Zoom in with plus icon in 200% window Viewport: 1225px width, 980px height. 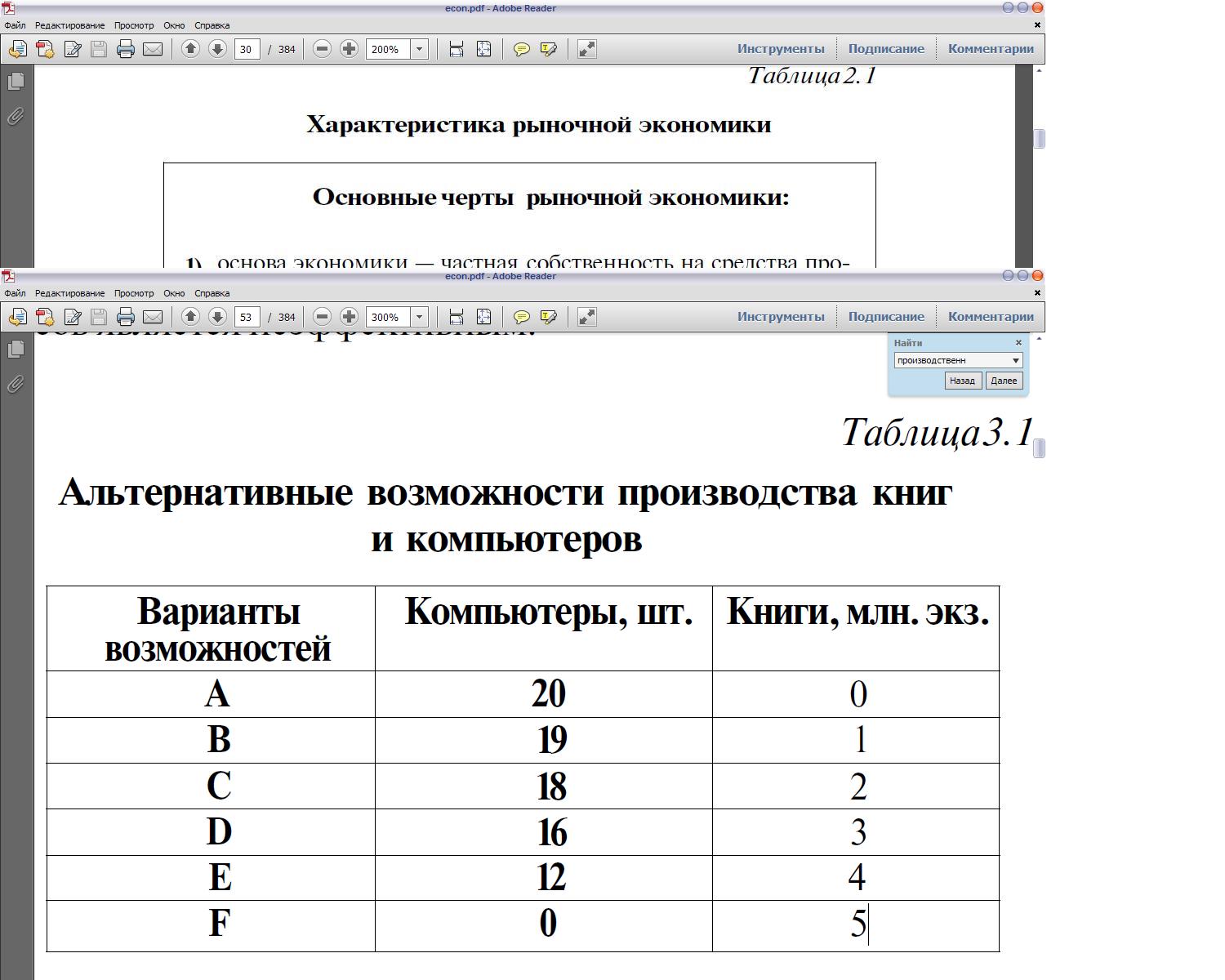pyautogui.click(x=349, y=49)
